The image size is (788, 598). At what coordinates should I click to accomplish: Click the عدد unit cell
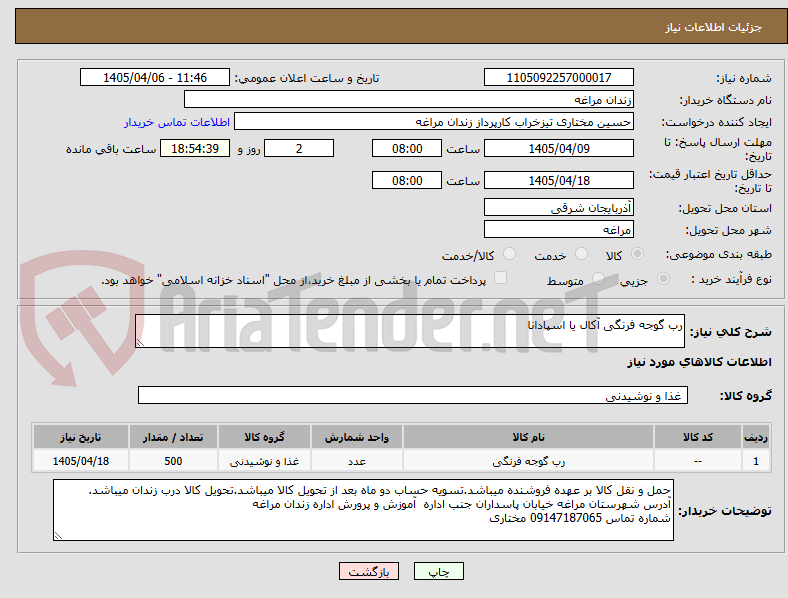[x=357, y=461]
